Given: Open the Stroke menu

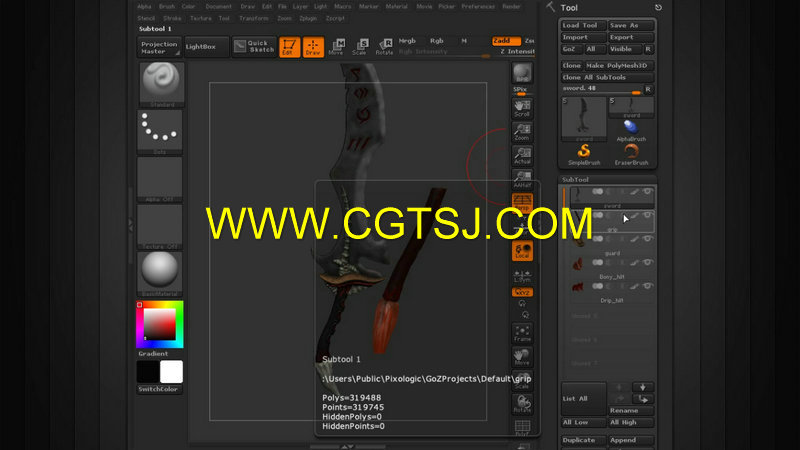Looking at the screenshot, I should [172, 18].
